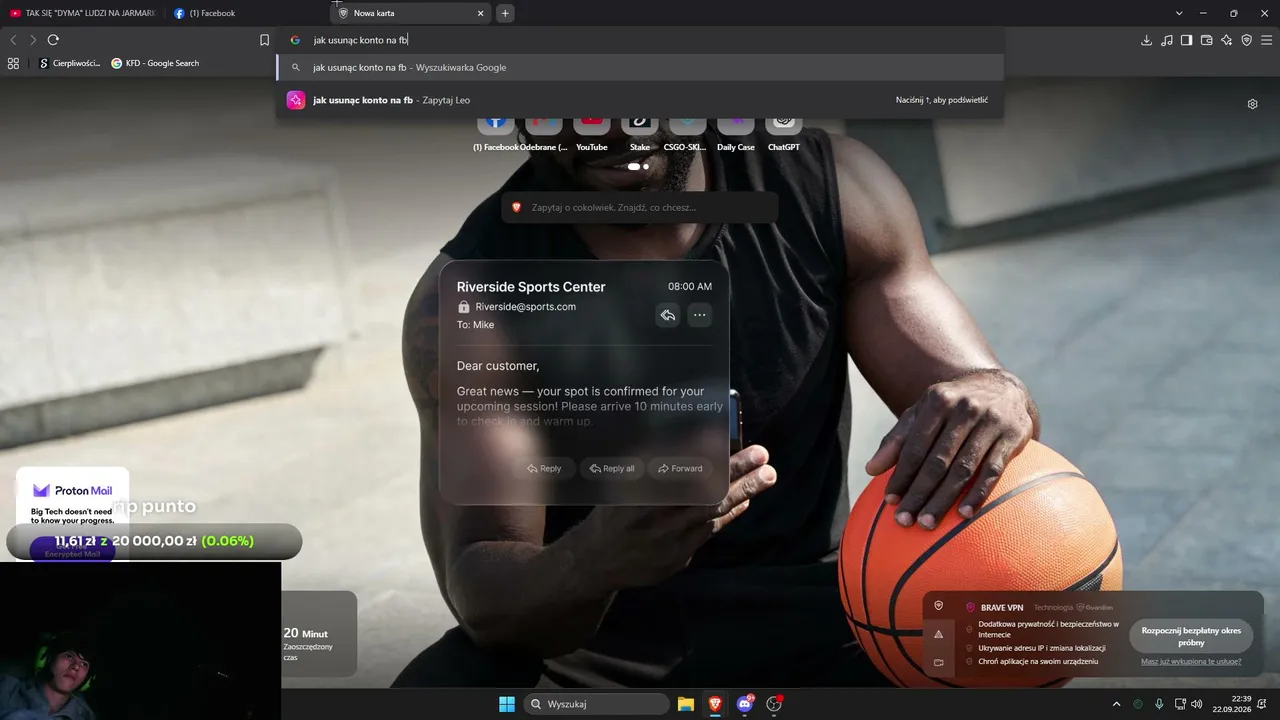Viewport: 1280px width, 720px height.
Task: Open new tab page customize gear icon
Action: click(x=1252, y=104)
